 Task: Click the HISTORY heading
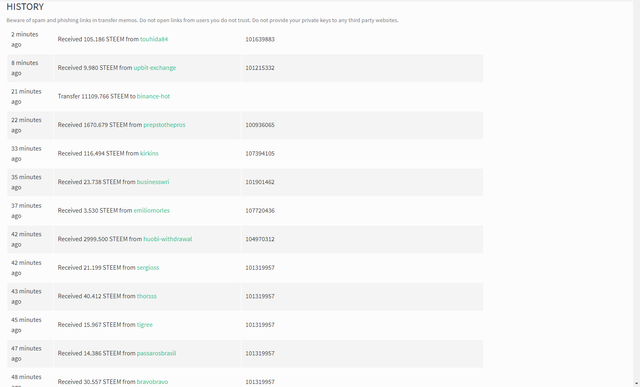pos(25,7)
